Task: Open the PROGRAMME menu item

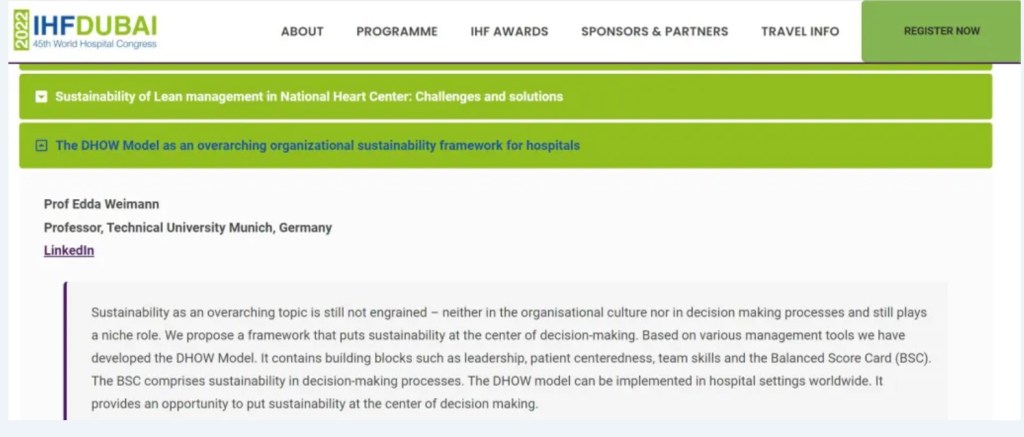Action: coord(397,31)
